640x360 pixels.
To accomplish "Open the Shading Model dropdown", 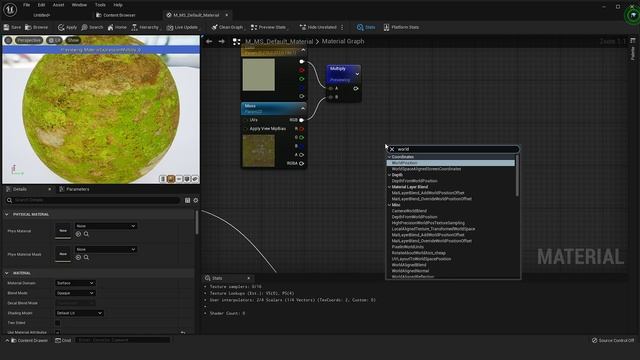I will [79, 313].
